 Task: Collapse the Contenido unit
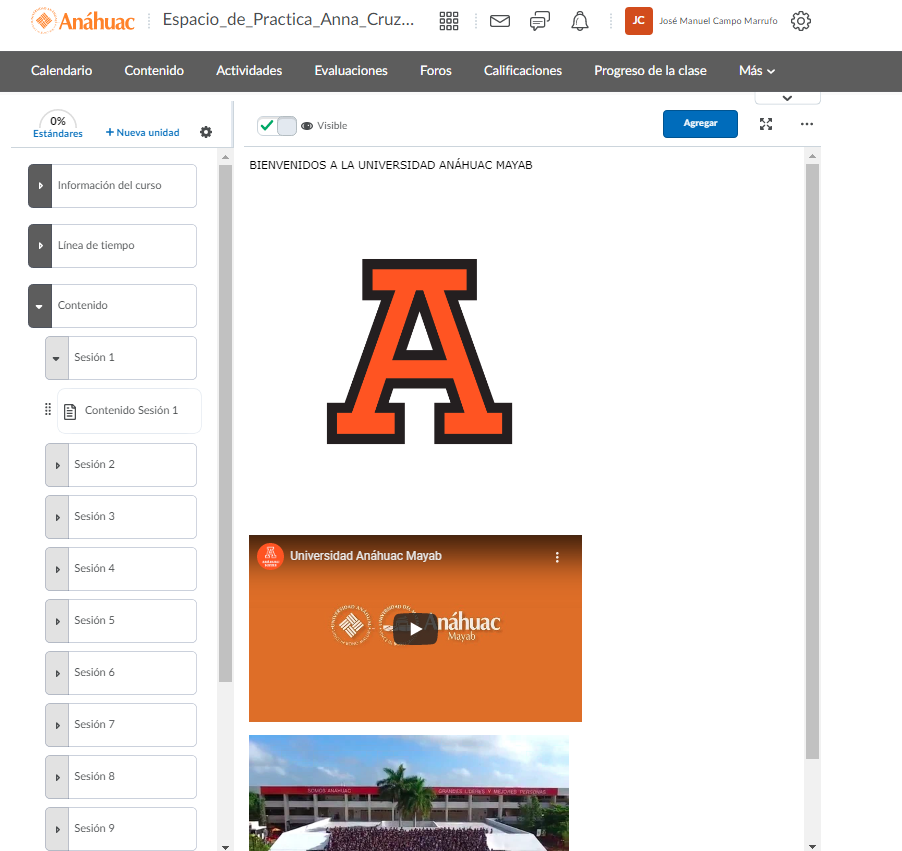tap(40, 306)
